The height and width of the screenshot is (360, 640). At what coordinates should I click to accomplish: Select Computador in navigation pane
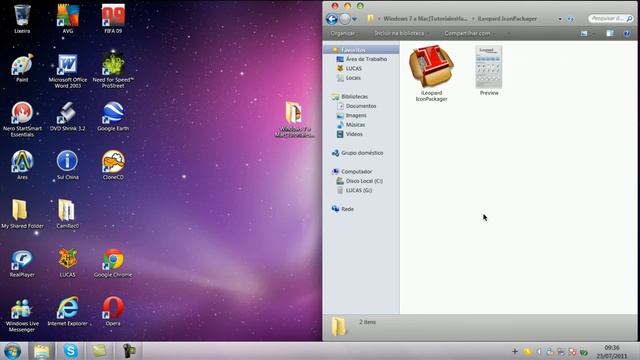coord(356,172)
